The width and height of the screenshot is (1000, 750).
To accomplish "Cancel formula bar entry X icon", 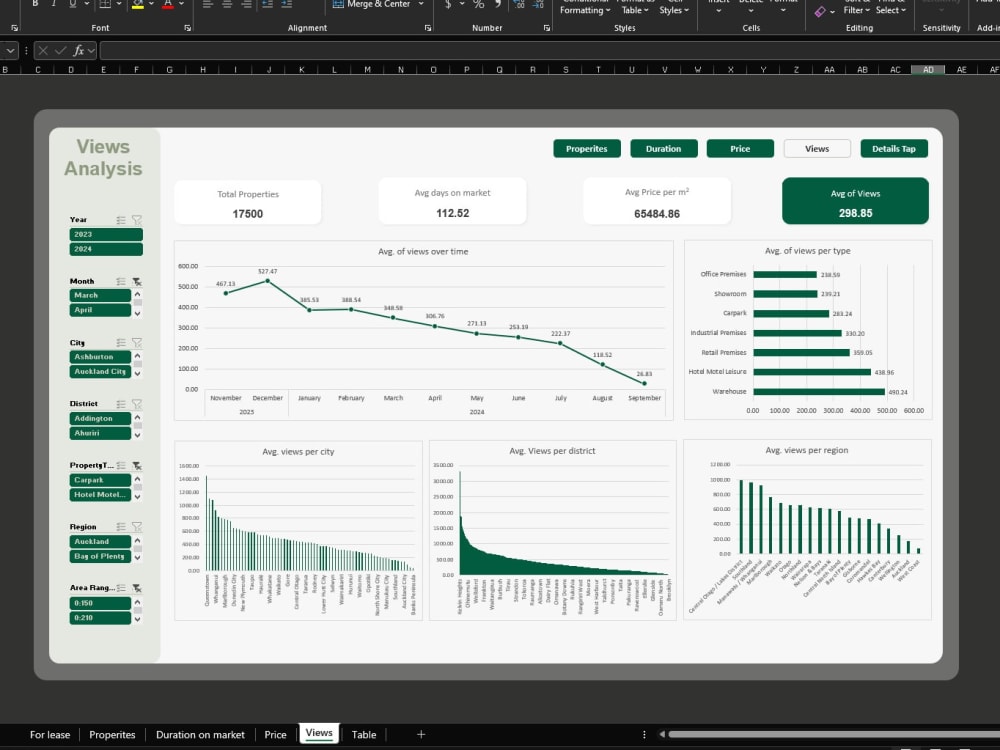I will point(43,50).
